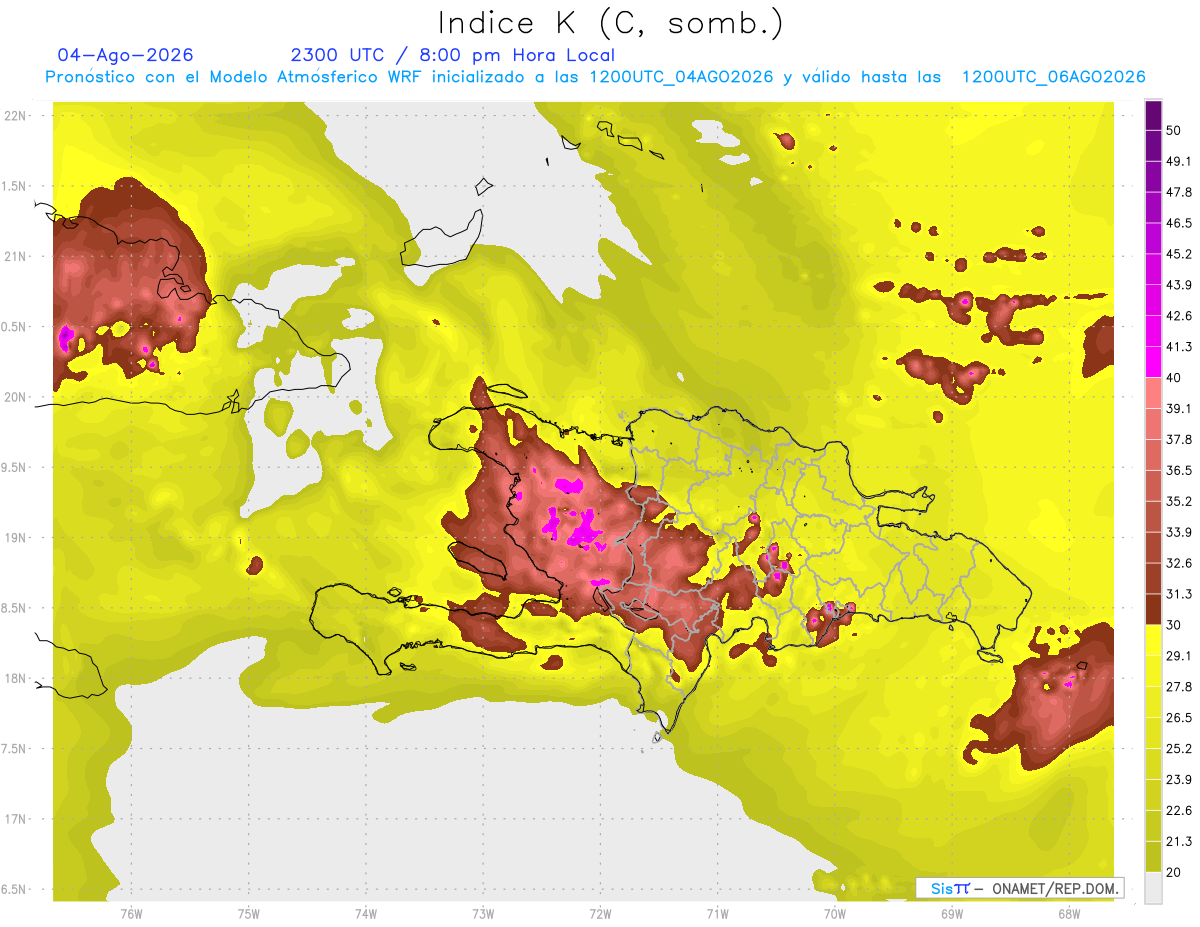Click the '18N' latitude label

[x=16, y=678]
